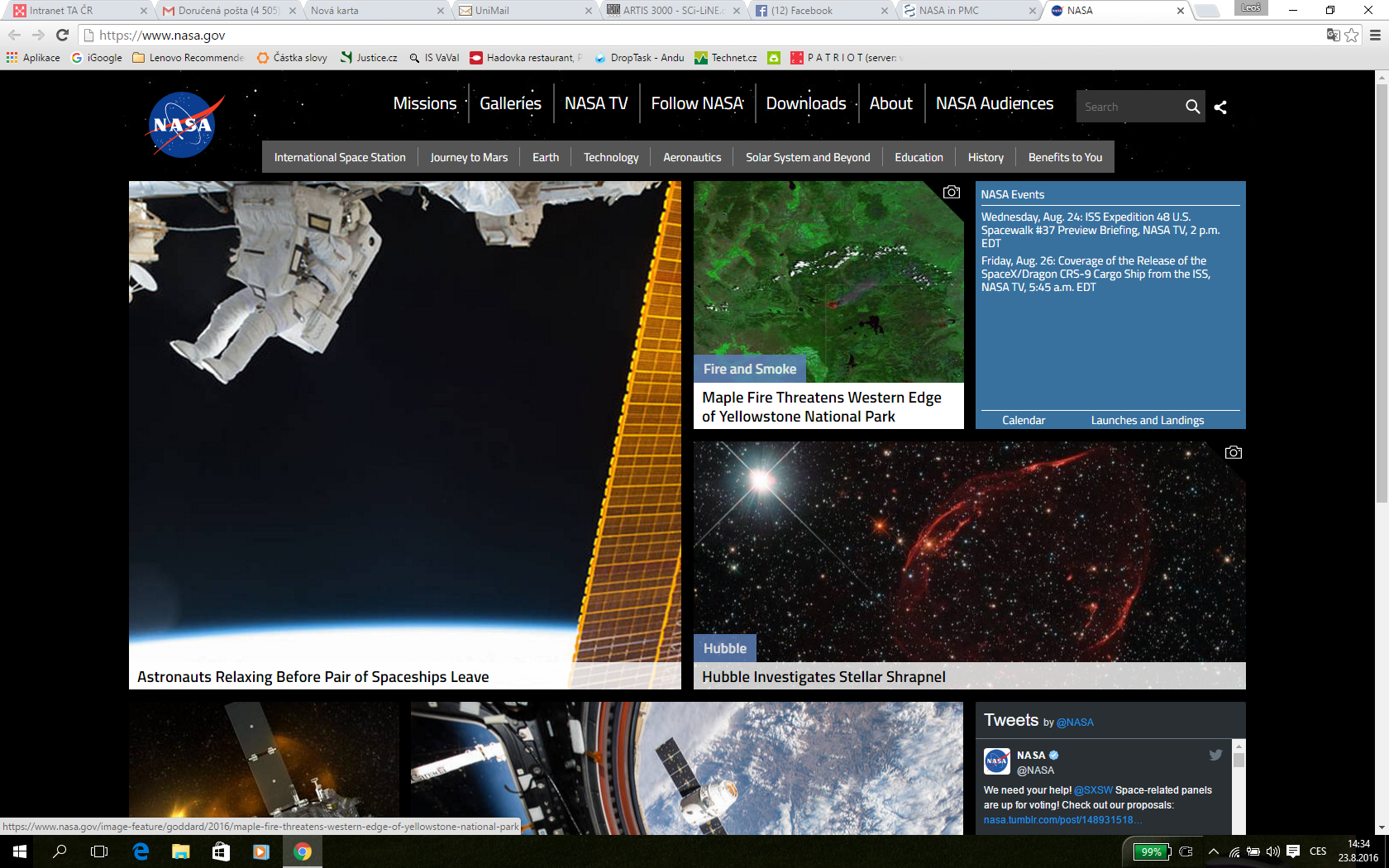Click NASA avatar in Tweets widget
The image size is (1389, 868).
[x=997, y=761]
